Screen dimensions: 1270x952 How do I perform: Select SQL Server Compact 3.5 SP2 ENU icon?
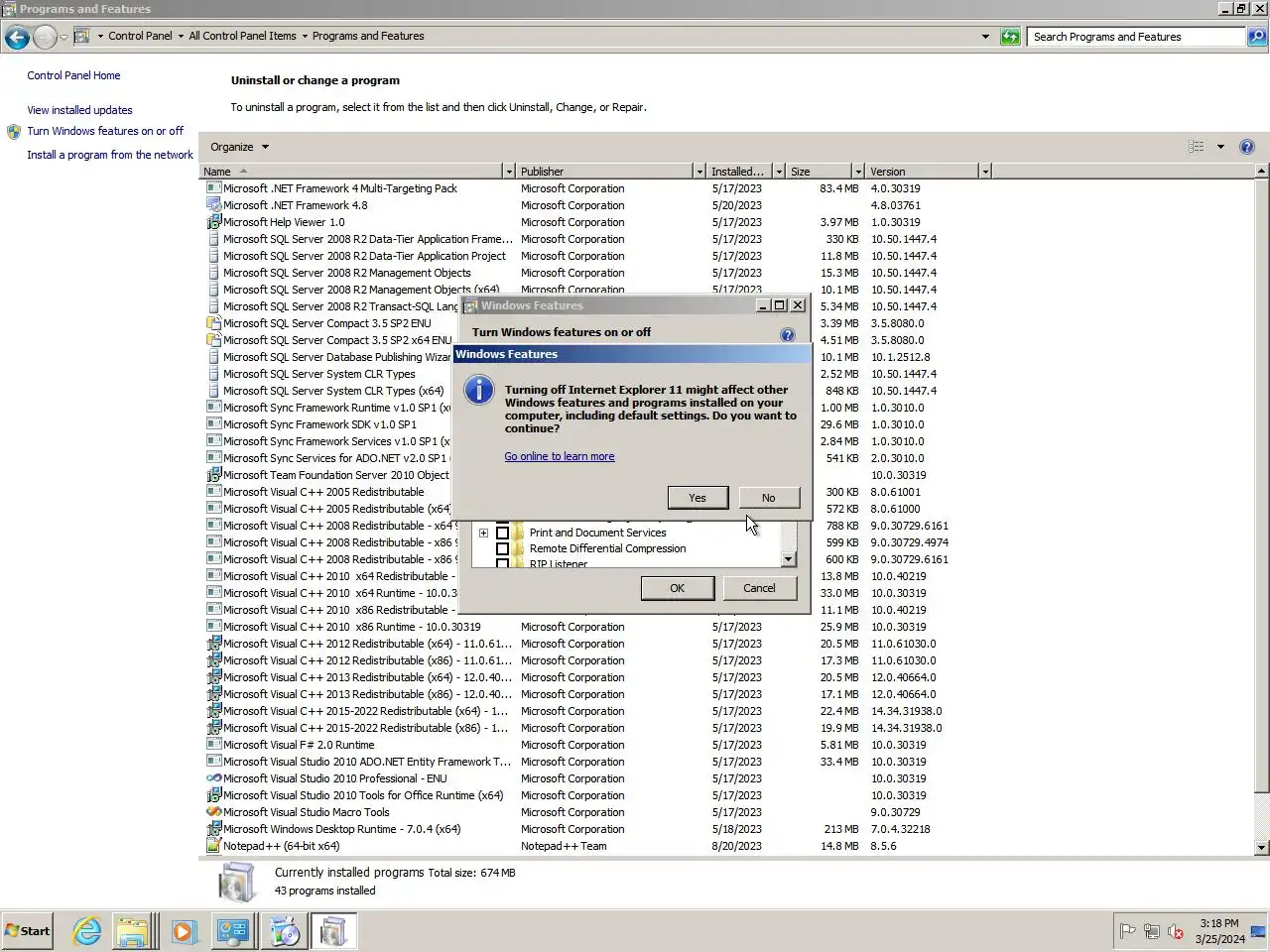click(x=213, y=323)
